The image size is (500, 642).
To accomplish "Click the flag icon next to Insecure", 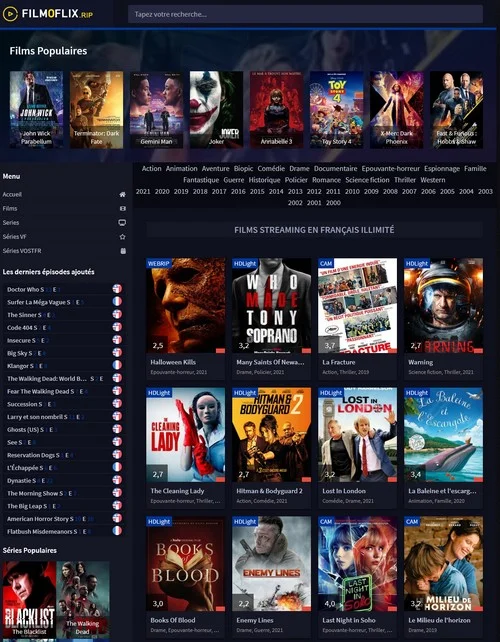I will click(117, 339).
